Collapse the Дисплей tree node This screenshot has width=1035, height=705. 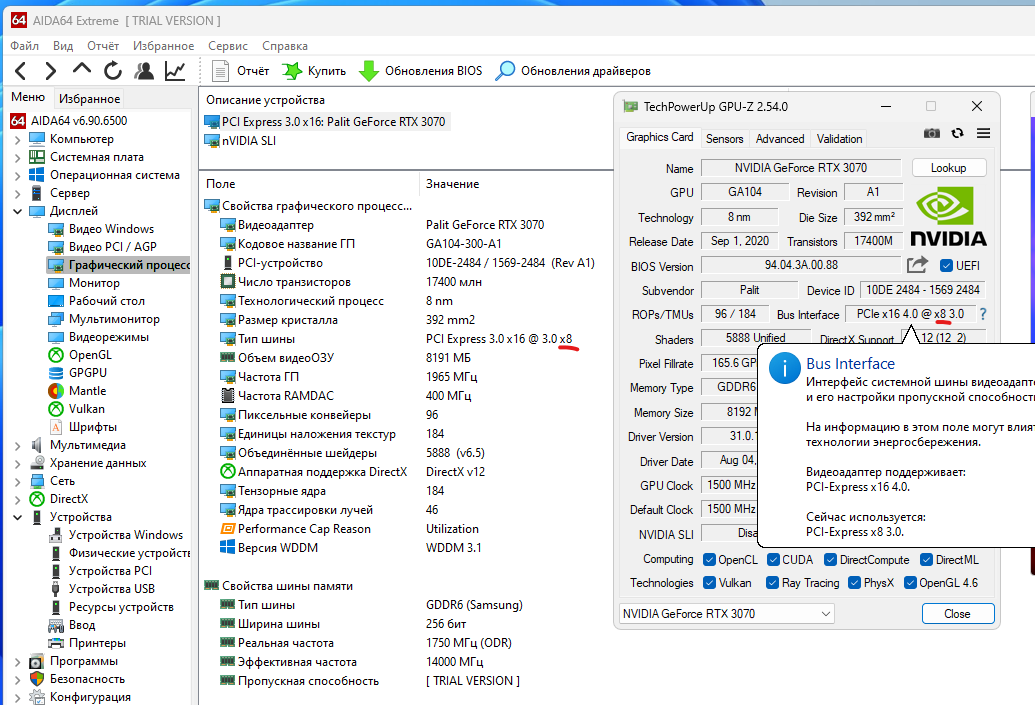point(18,211)
